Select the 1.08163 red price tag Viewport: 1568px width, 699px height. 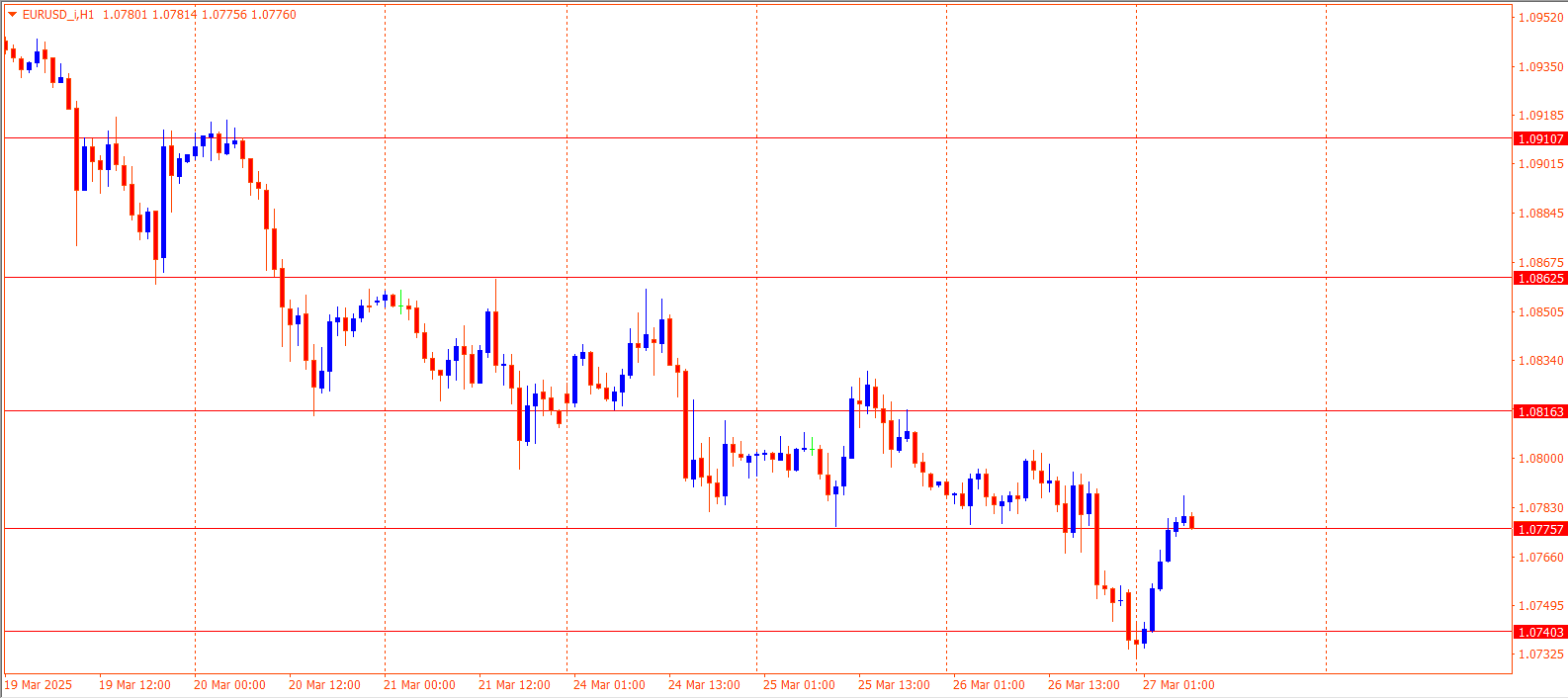(x=1540, y=411)
